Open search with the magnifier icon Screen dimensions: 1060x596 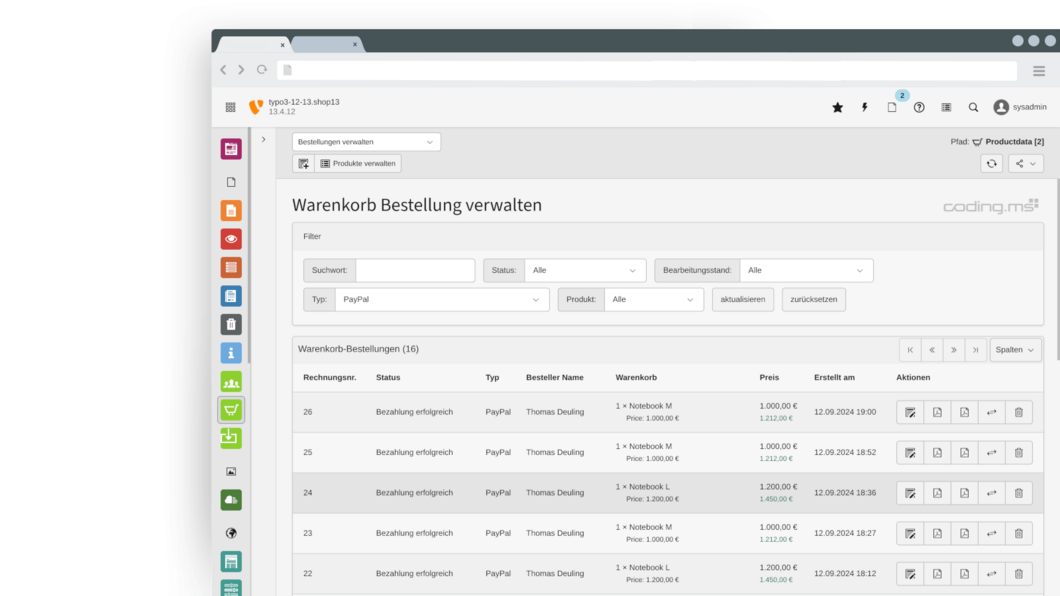[973, 106]
